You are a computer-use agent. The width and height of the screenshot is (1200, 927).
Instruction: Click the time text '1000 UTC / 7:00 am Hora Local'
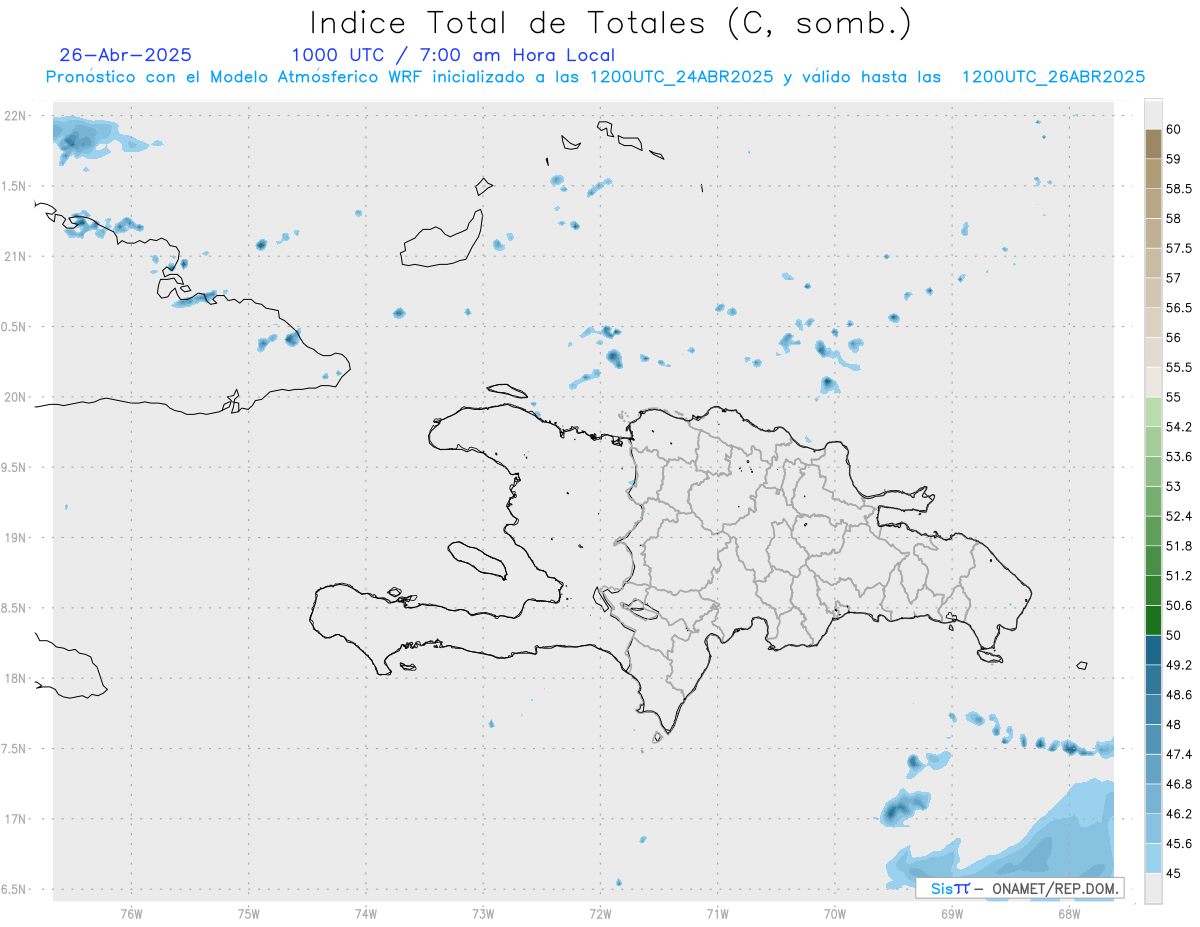pos(453,55)
